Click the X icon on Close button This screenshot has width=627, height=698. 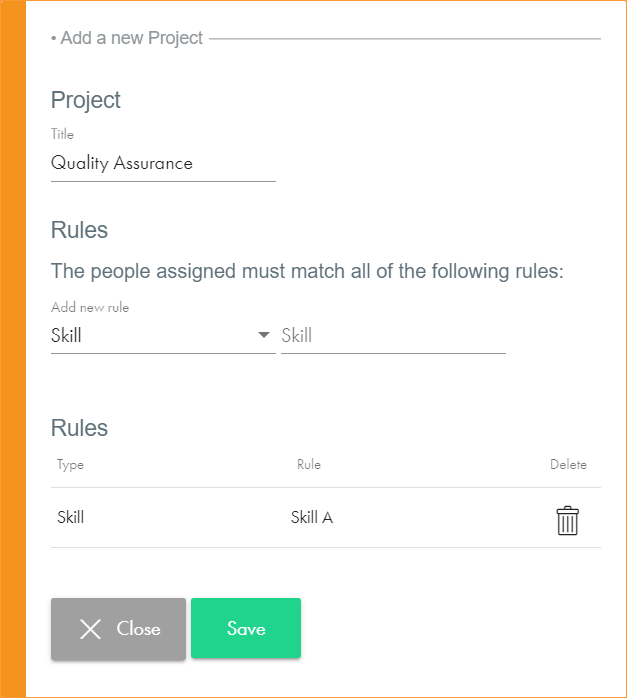(91, 629)
